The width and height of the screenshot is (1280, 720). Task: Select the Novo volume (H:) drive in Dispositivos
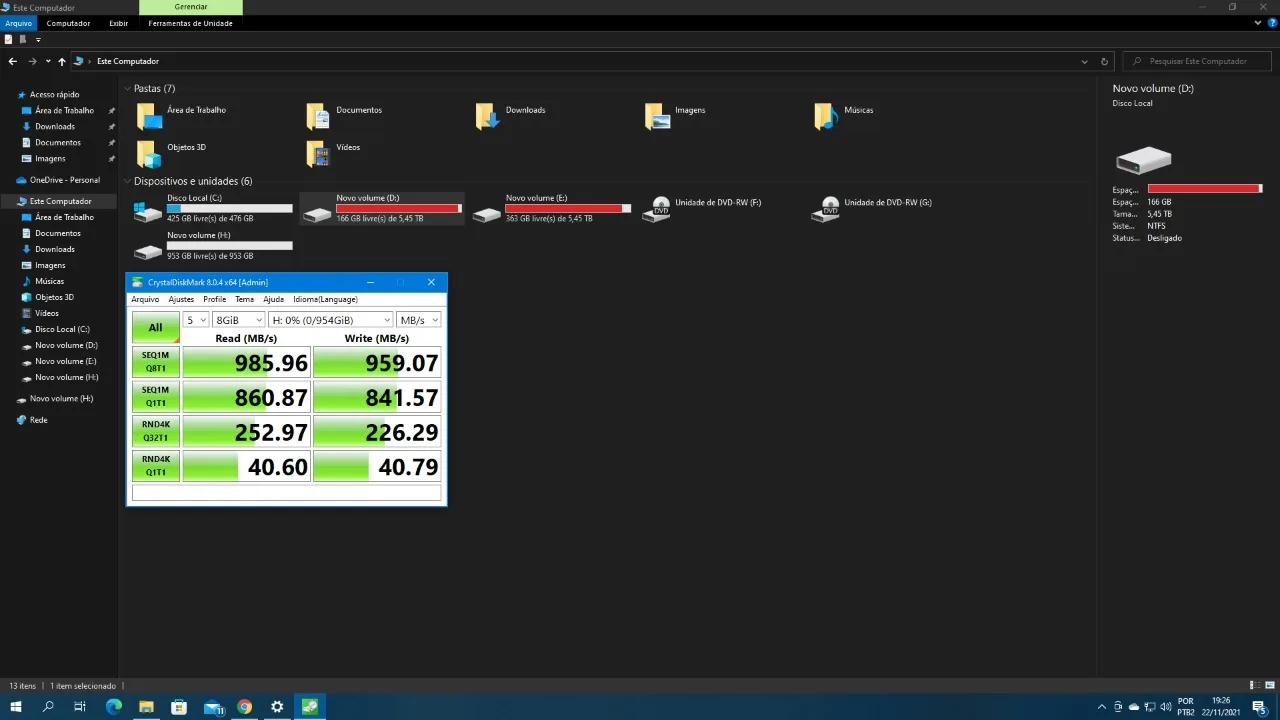click(215, 245)
